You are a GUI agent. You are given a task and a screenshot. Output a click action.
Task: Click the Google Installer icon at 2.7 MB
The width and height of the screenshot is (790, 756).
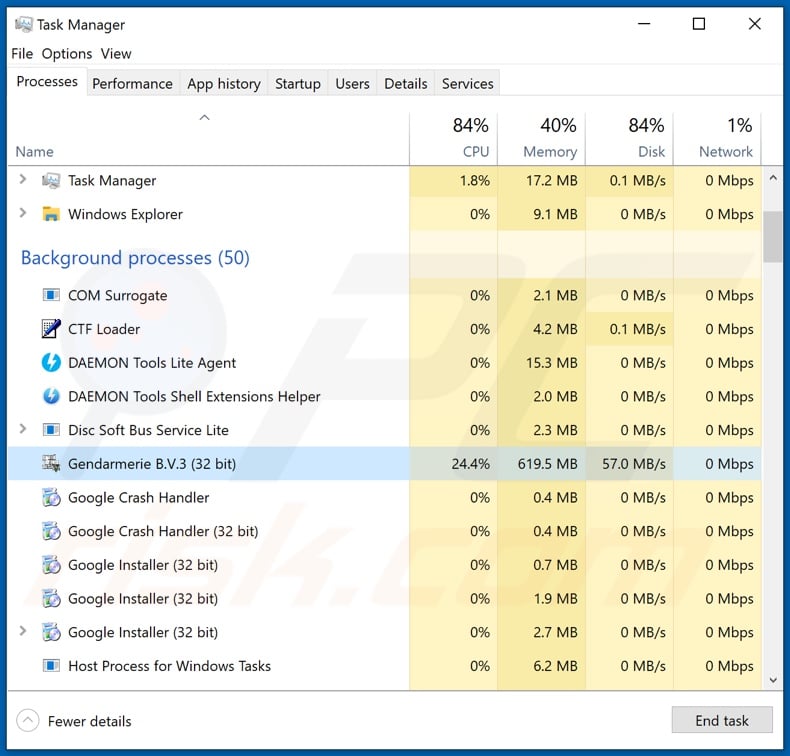point(51,632)
